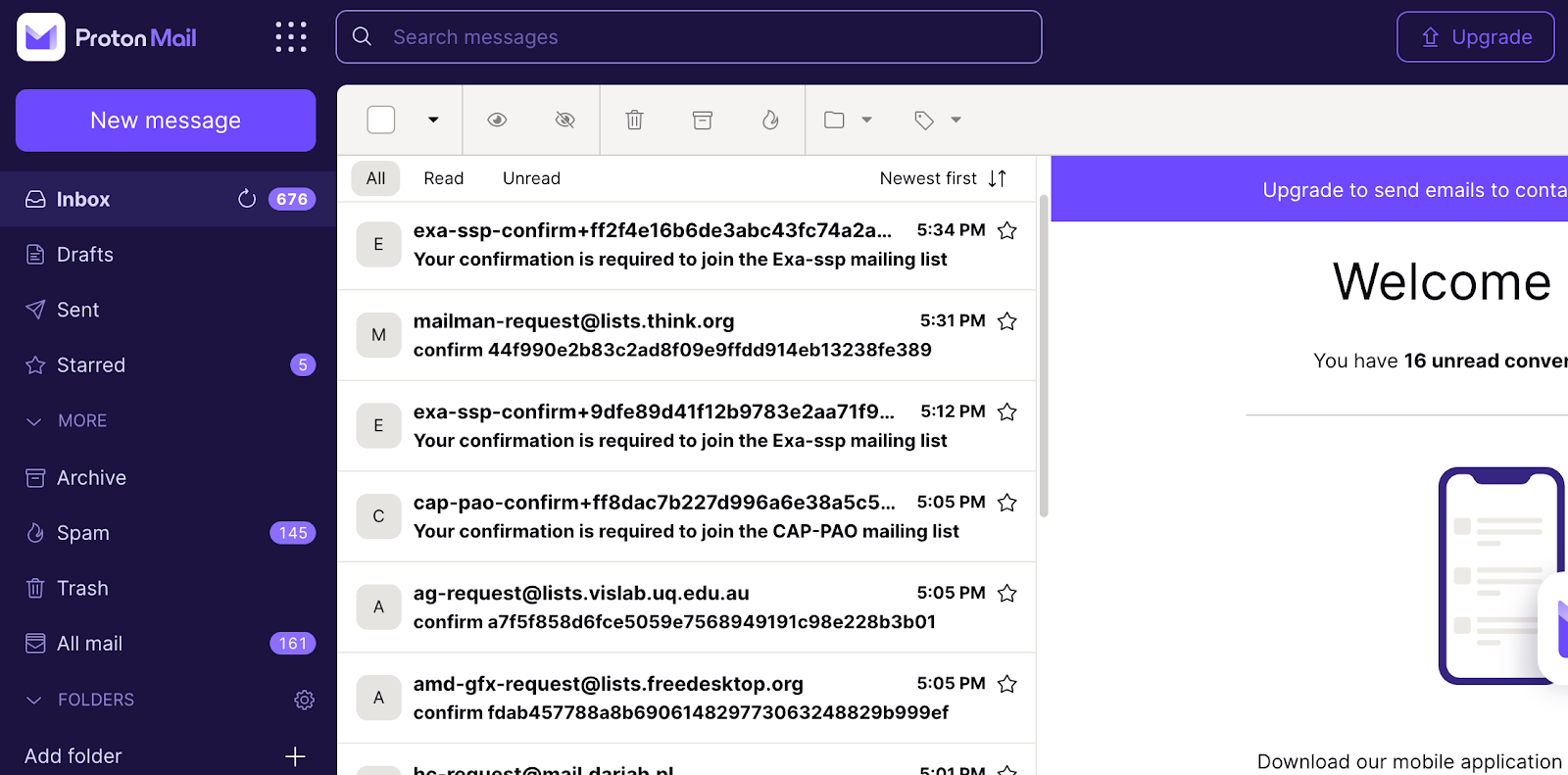Expand the move to folder dropdown arrow
The height and width of the screenshot is (775, 1568).
[866, 120]
